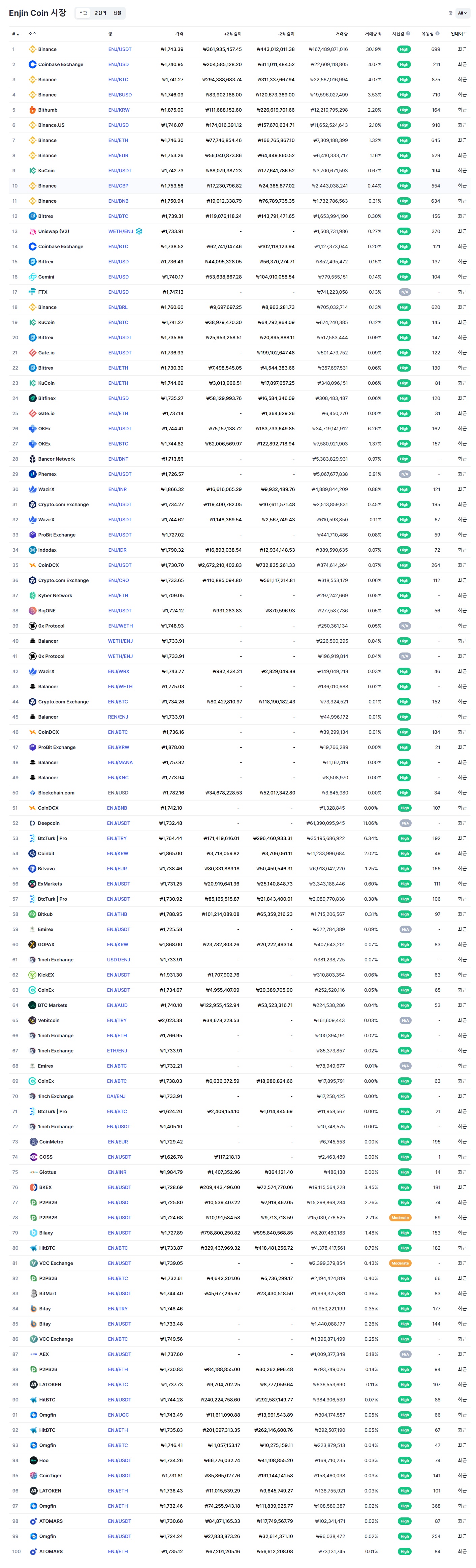
Task: Click the CoinMetro exchange logo
Action: (x=33, y=1142)
